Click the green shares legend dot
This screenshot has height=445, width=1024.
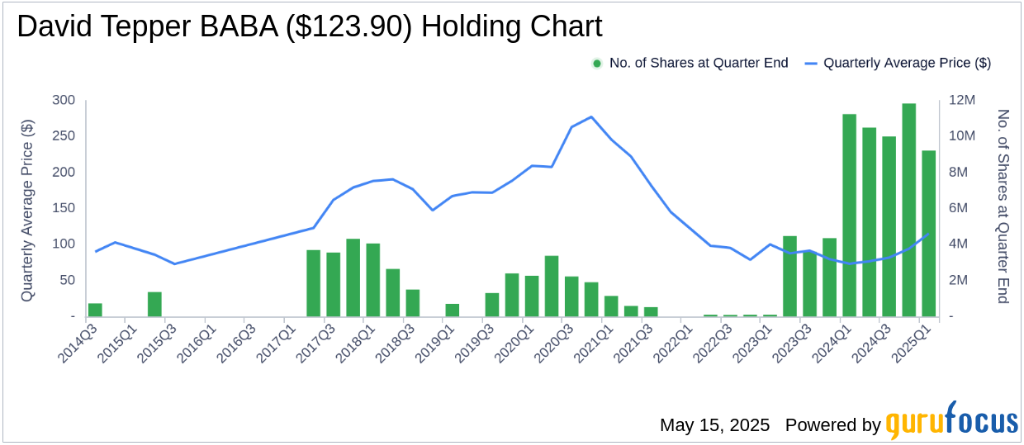pos(597,63)
